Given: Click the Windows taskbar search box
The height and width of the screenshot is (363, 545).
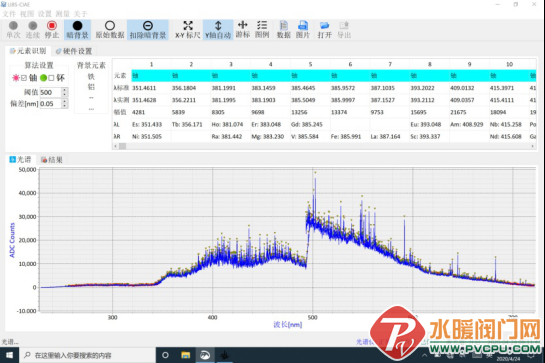Looking at the screenshot, I should [x=87, y=355].
